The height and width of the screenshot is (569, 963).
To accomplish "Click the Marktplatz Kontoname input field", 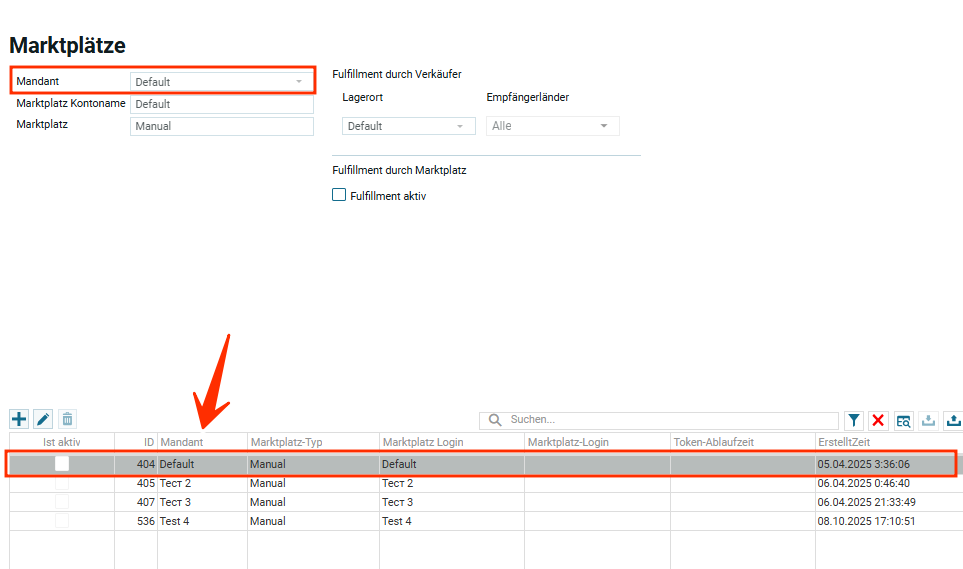I will tap(221, 104).
